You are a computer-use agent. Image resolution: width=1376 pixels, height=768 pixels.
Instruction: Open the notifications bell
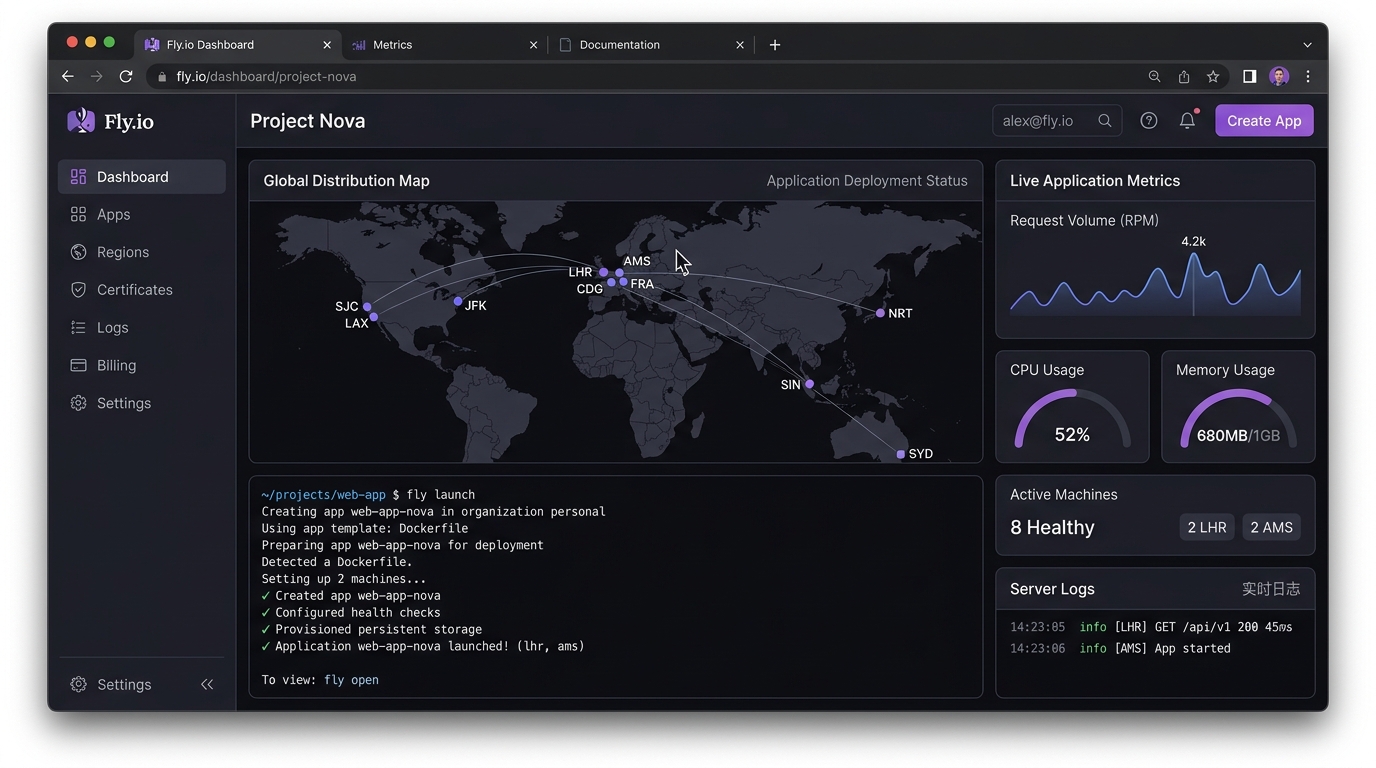1187,121
